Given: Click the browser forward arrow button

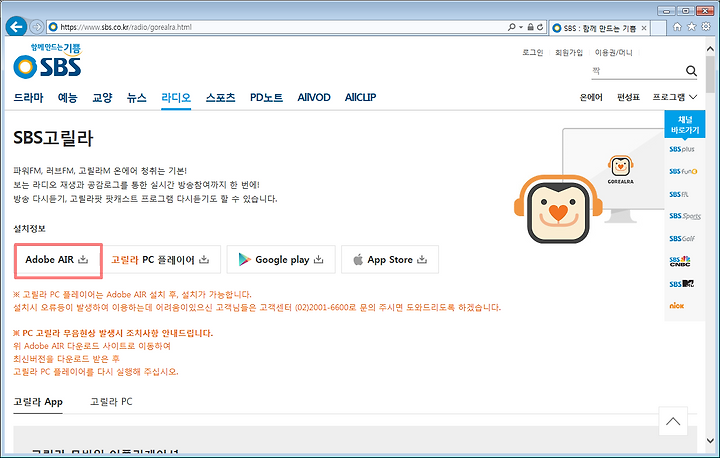Looking at the screenshot, I should (x=36, y=27).
